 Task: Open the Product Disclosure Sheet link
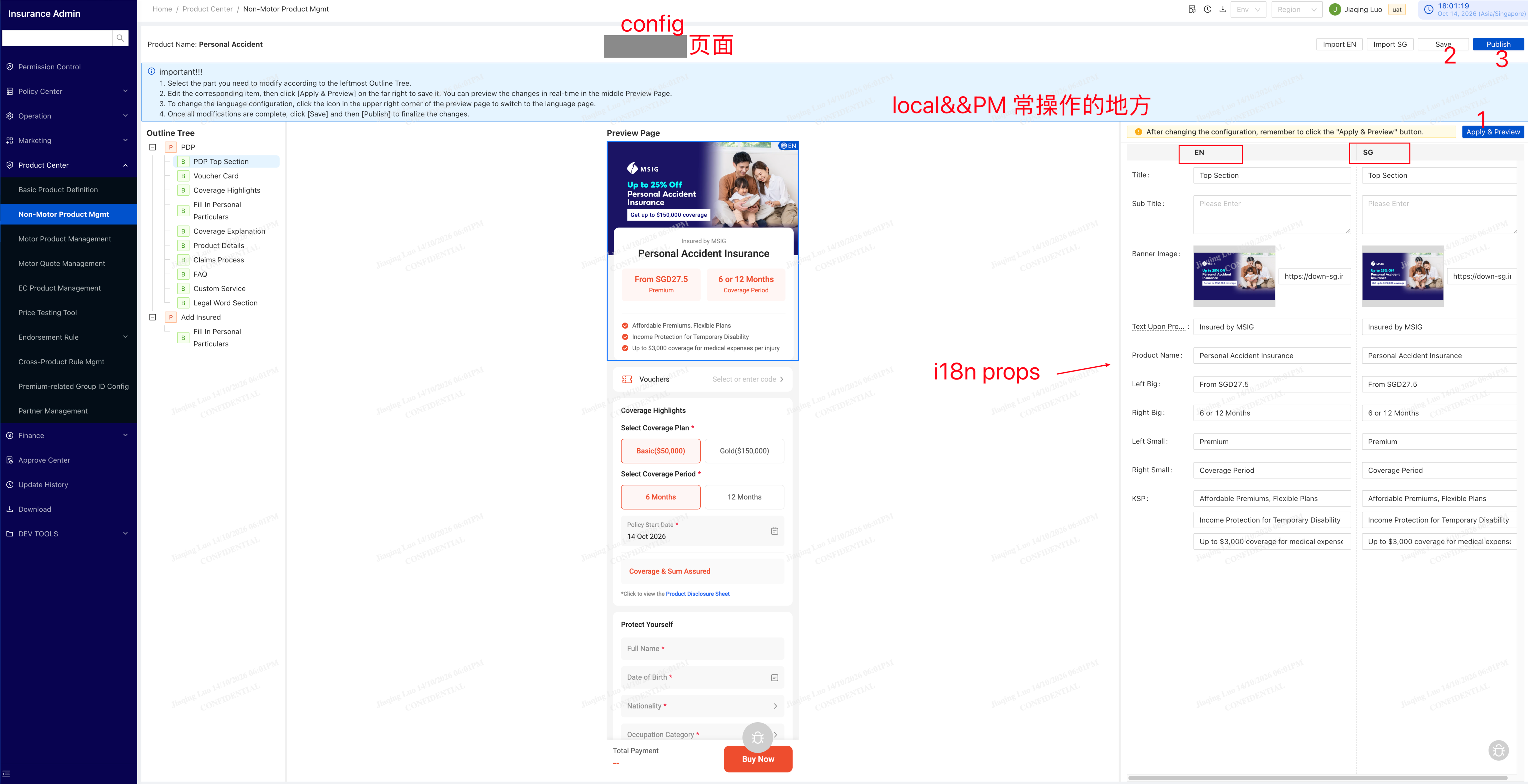click(x=698, y=594)
